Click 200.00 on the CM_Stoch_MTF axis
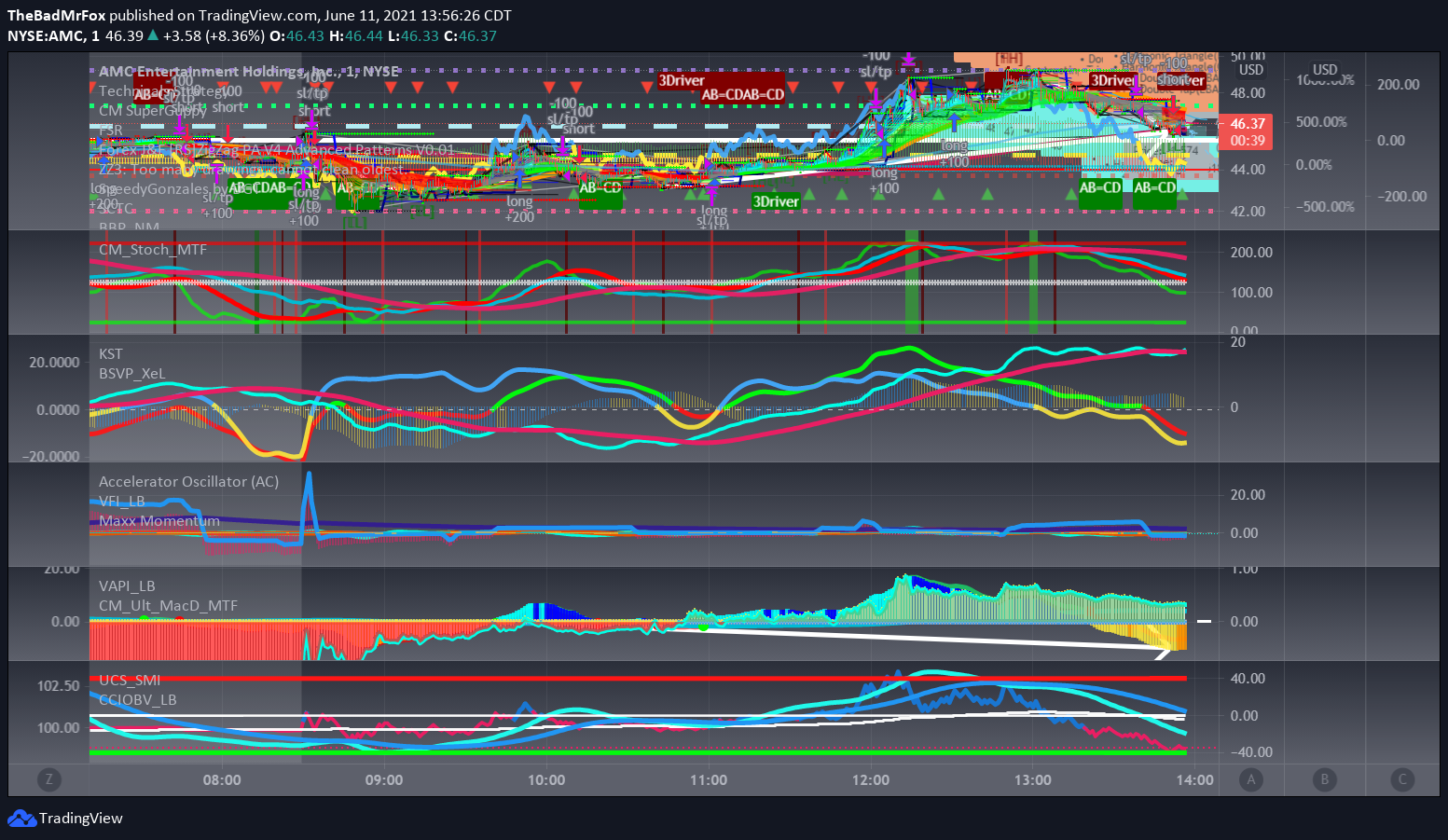1448x840 pixels. click(x=1251, y=252)
